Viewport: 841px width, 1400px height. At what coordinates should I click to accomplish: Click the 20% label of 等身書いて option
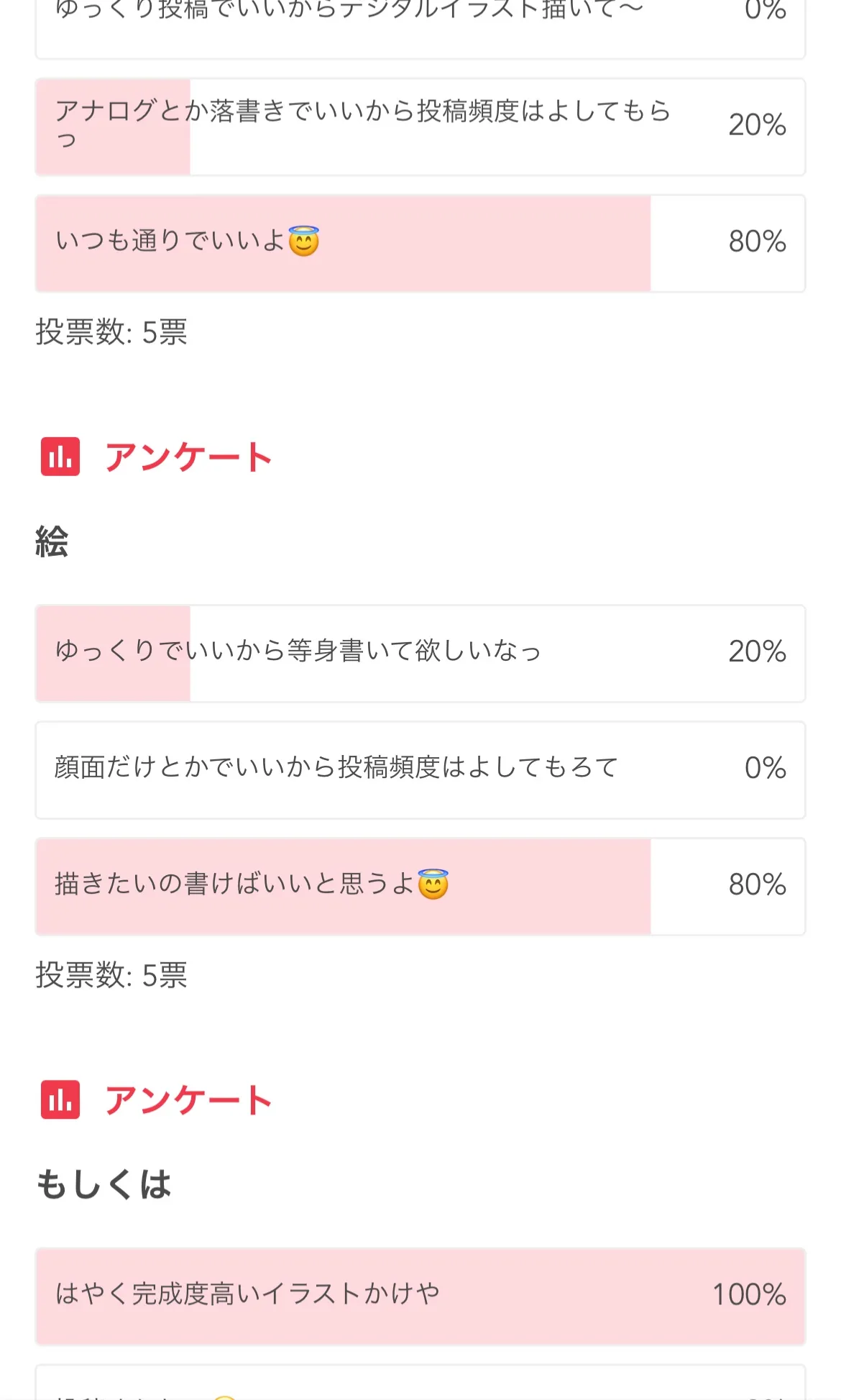pos(757,651)
